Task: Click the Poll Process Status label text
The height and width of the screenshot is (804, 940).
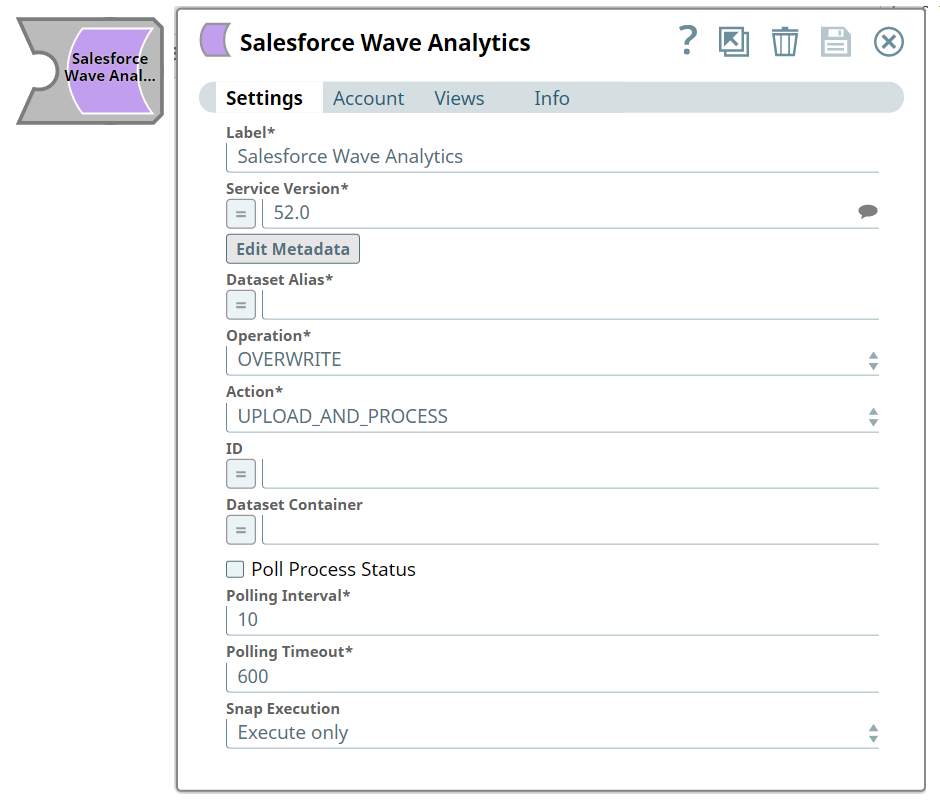Action: [x=333, y=569]
